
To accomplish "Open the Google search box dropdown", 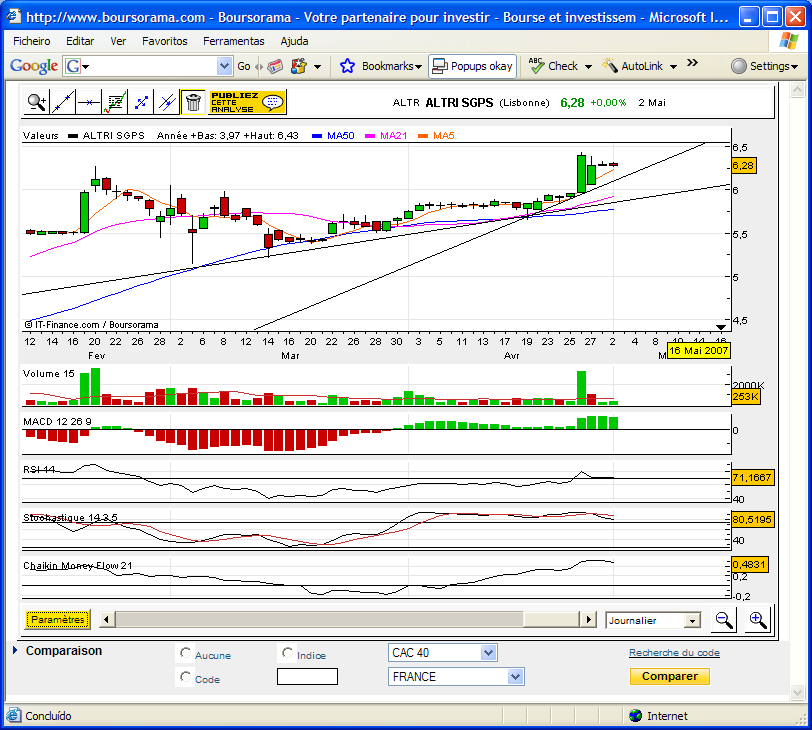I will coord(224,66).
